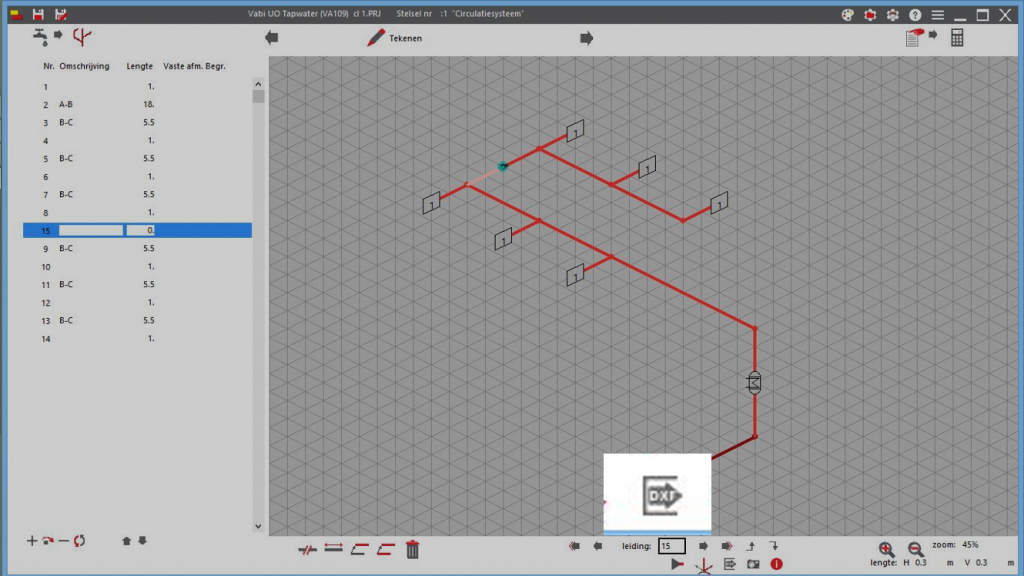Click the red refresh arrows icon
1024x576 pixels.
pos(79,541)
